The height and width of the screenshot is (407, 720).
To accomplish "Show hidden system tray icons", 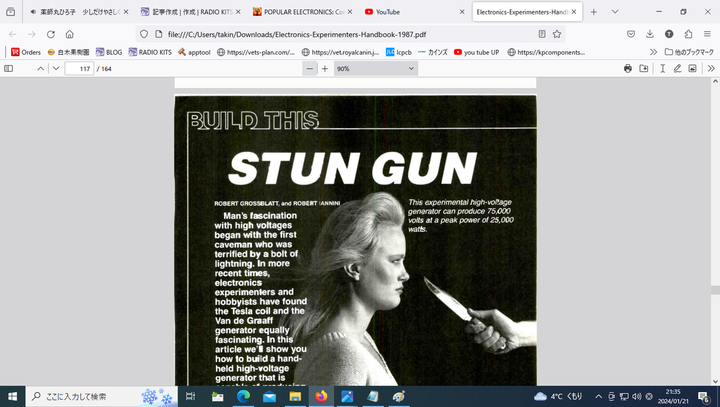I will click(x=598, y=396).
